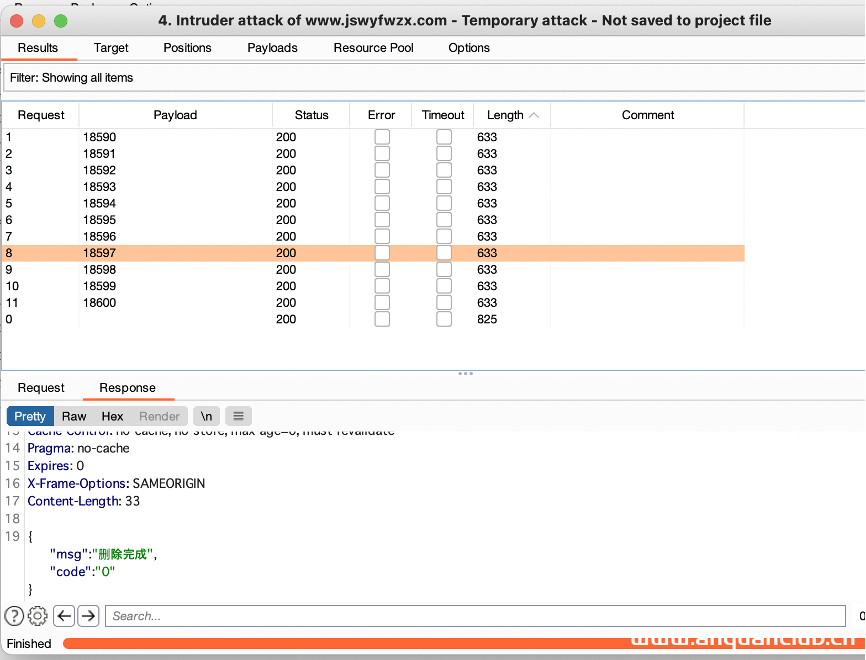The image size is (866, 660).
Task: Toggle Error checkbox for payload 18590
Action: pos(382,136)
